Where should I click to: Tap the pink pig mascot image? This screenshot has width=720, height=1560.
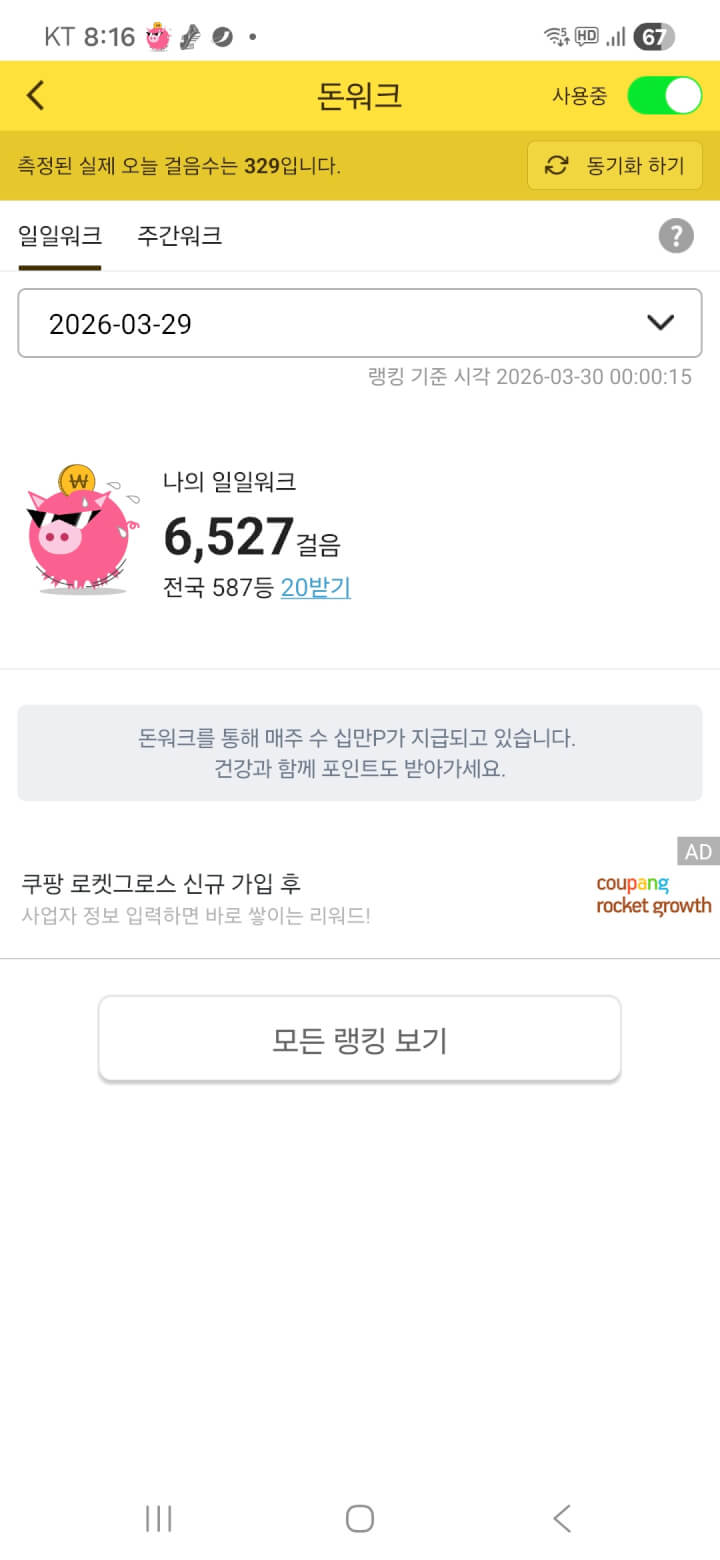78,531
